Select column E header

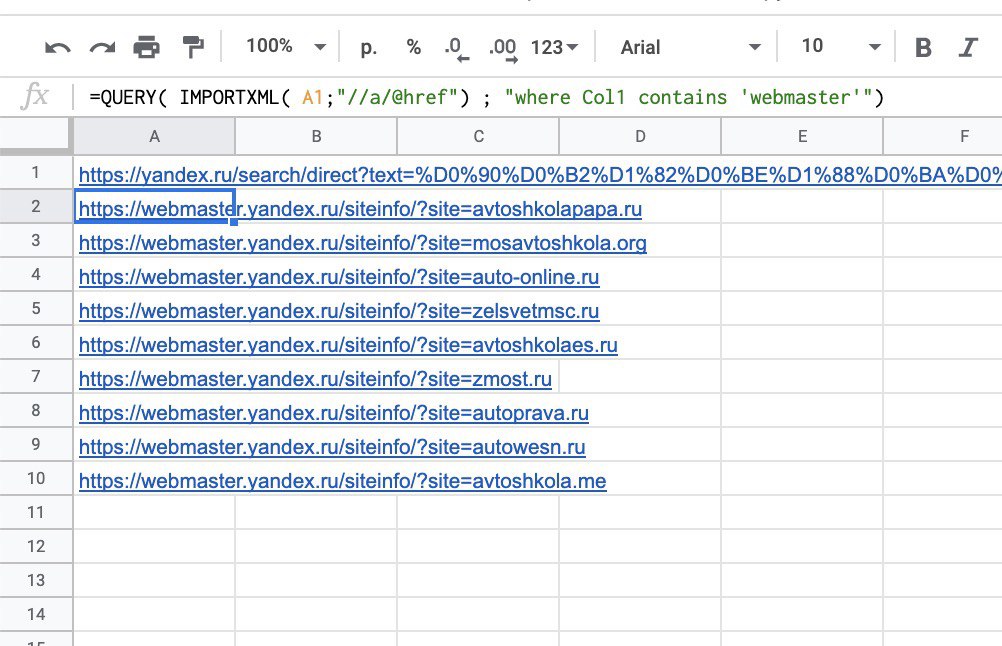(803, 136)
